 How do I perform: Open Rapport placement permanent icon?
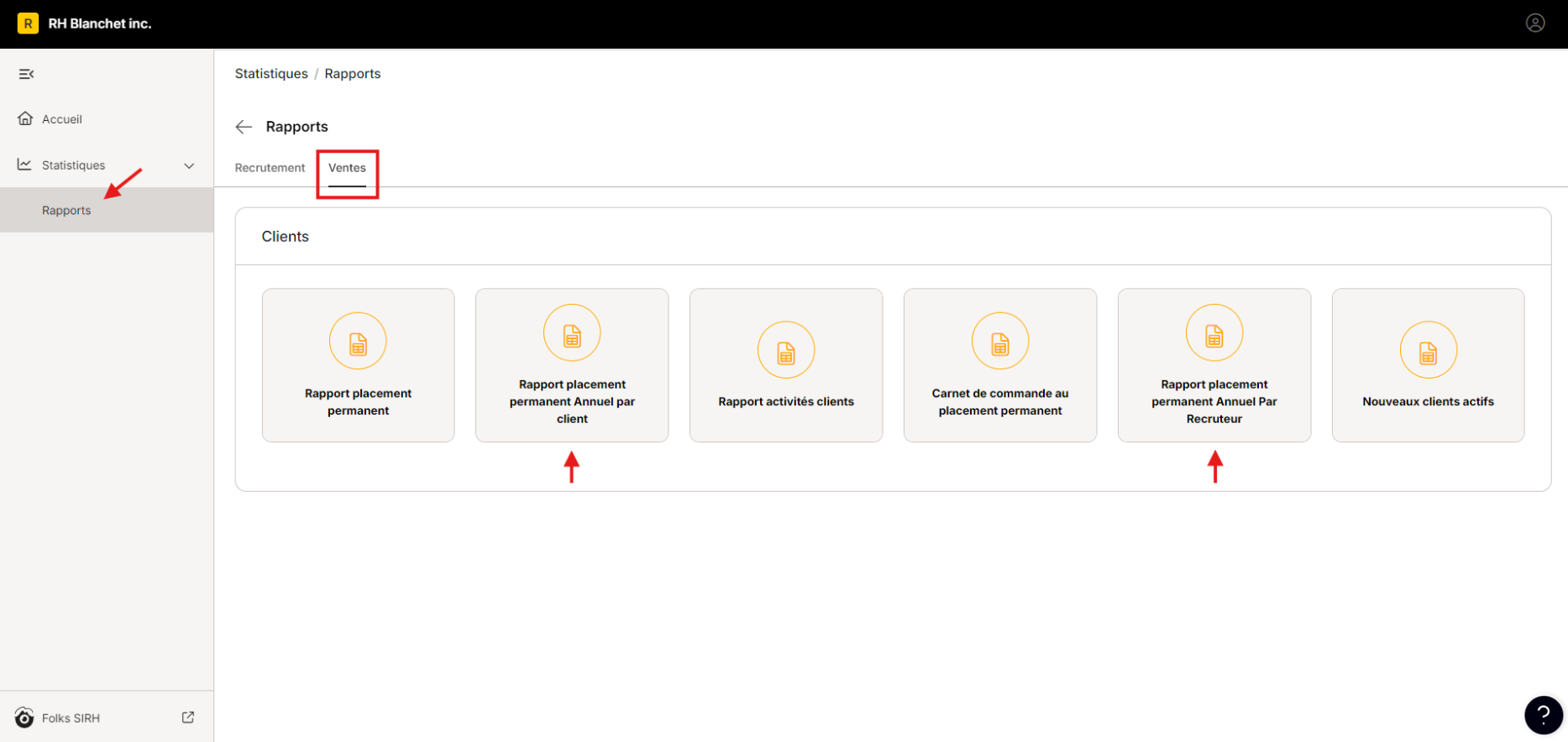pyautogui.click(x=358, y=341)
